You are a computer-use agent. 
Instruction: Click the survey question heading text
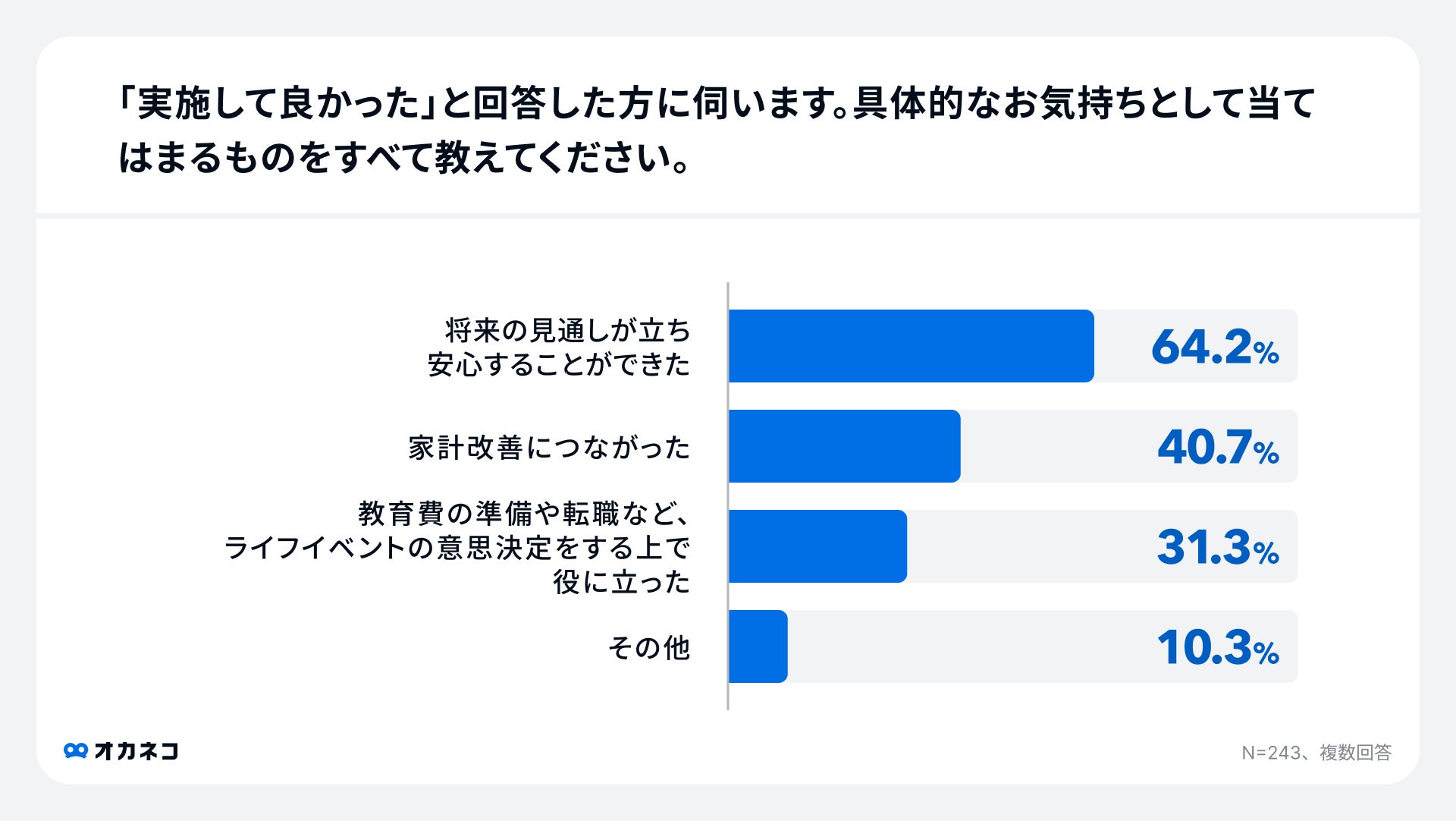pyautogui.click(x=716, y=131)
